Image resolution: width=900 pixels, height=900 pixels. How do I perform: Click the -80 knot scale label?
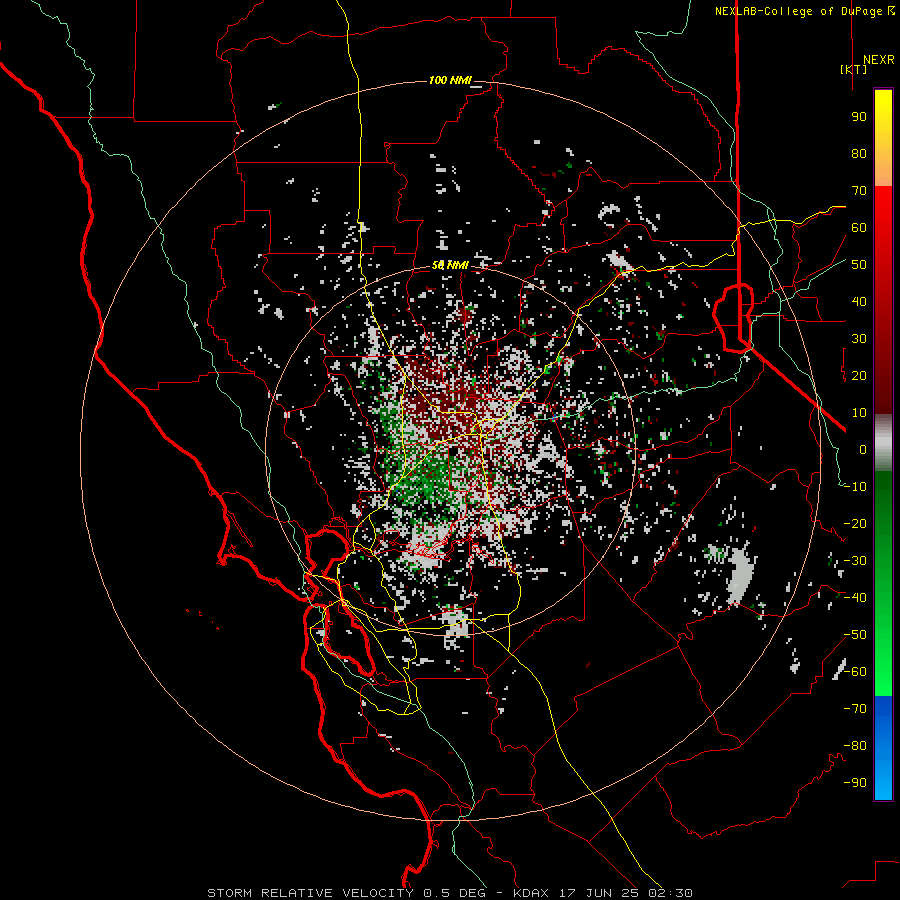tap(855, 746)
